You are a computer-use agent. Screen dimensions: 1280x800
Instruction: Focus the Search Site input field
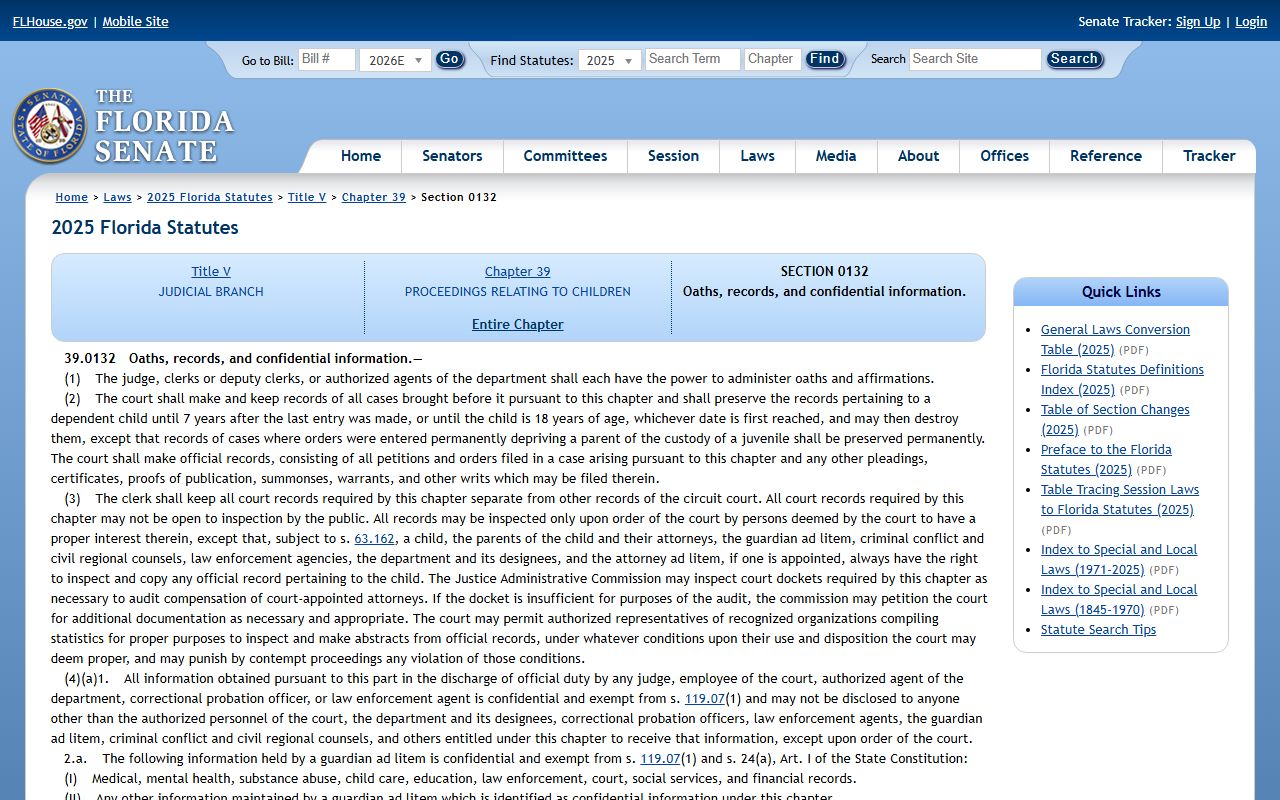tap(975, 59)
